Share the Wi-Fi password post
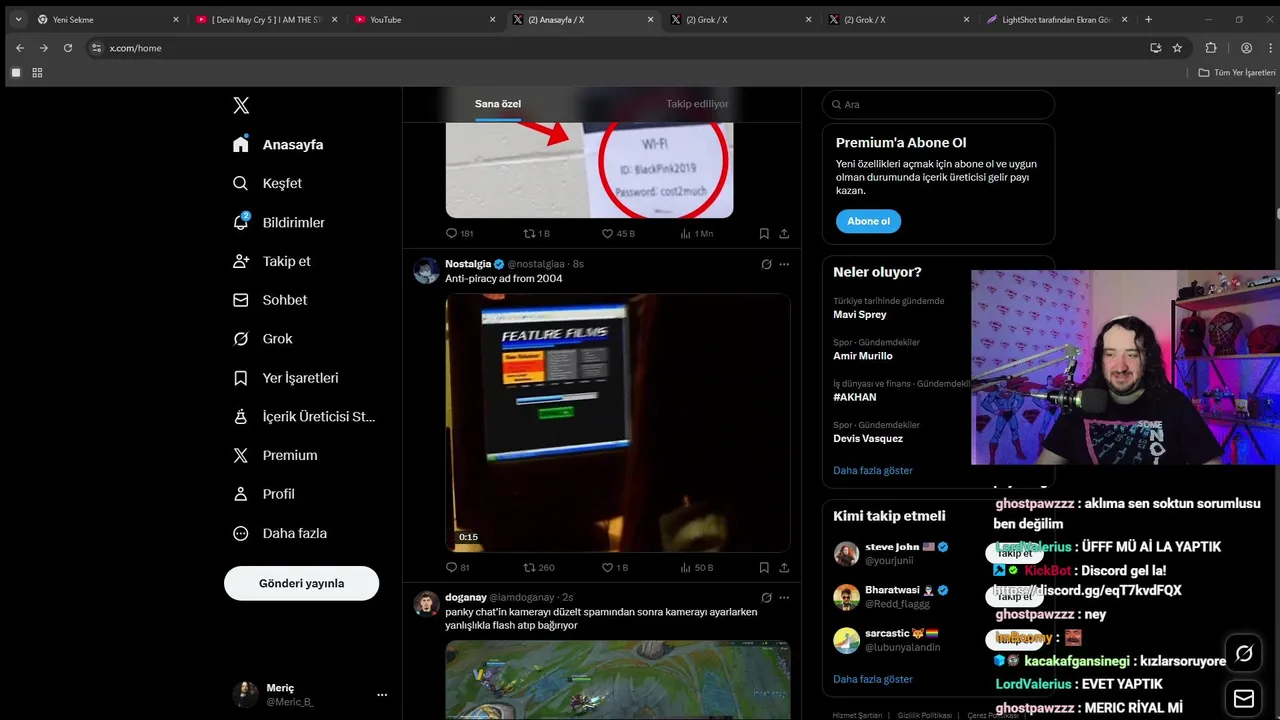Screen dimensions: 1280x720 tap(784, 233)
